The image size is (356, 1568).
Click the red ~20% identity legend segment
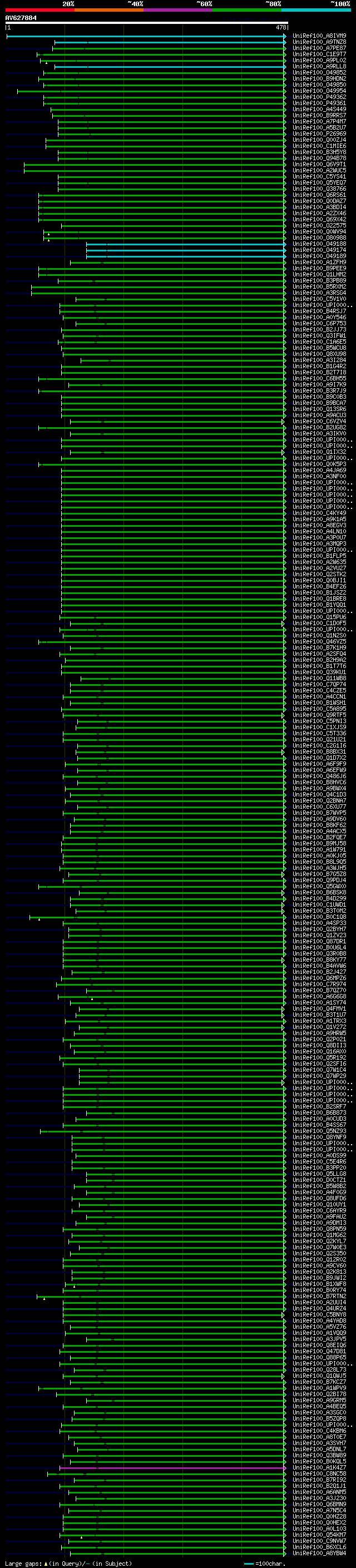(x=39, y=10)
